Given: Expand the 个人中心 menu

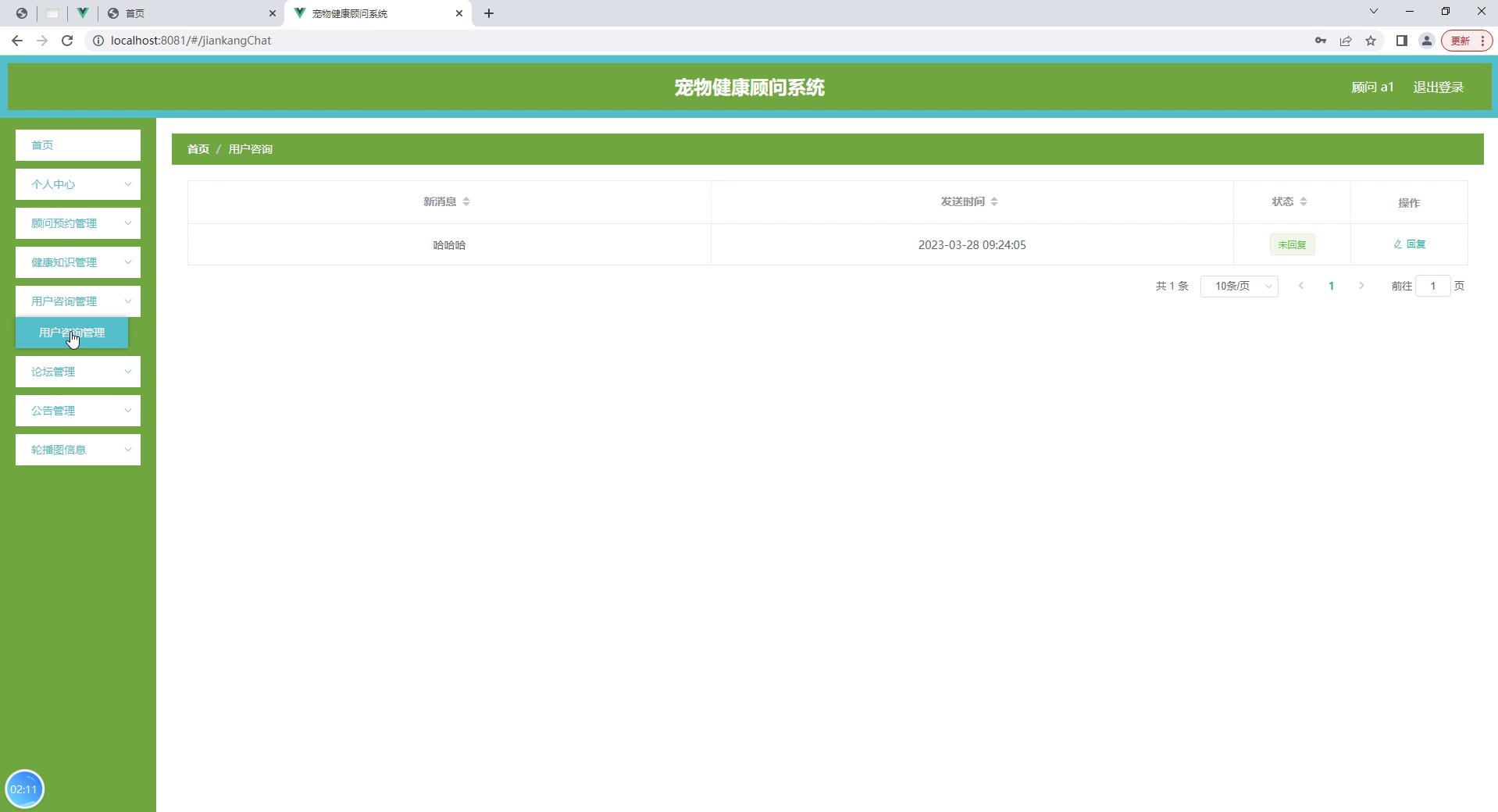Looking at the screenshot, I should [x=78, y=184].
